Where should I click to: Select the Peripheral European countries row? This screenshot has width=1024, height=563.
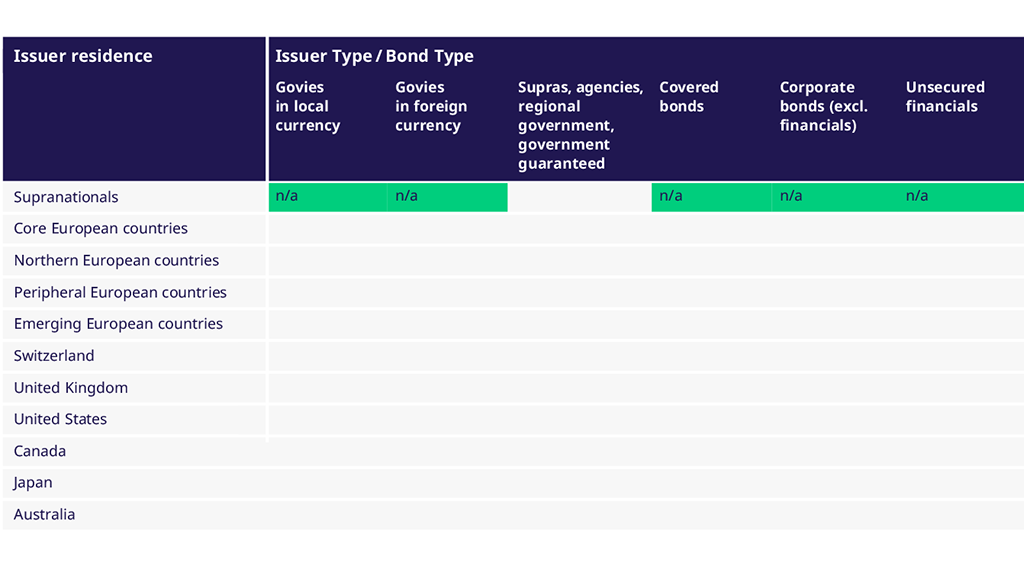pos(120,293)
